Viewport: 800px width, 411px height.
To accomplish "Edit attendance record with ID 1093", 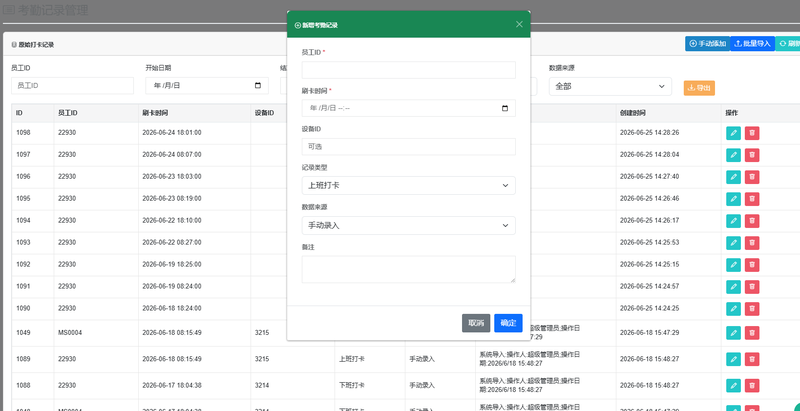I will [x=733, y=243].
